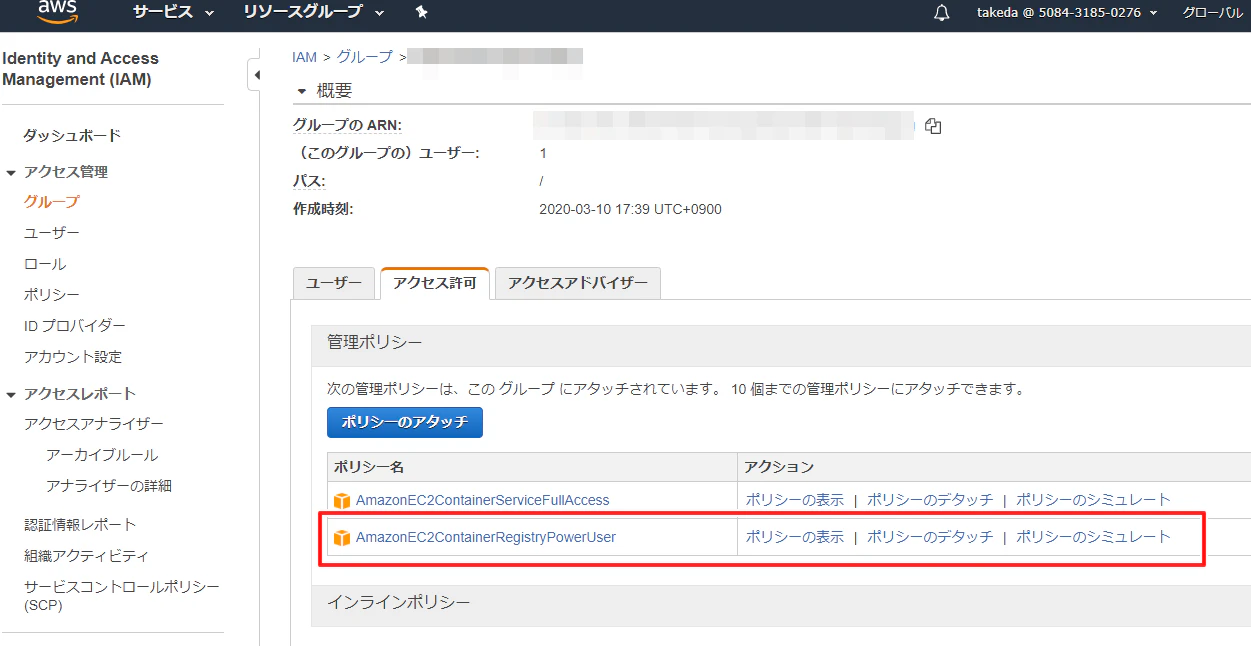1251x646 pixels.
Task: Open ID プロバイダー in the sidebar
Action: coord(75,326)
